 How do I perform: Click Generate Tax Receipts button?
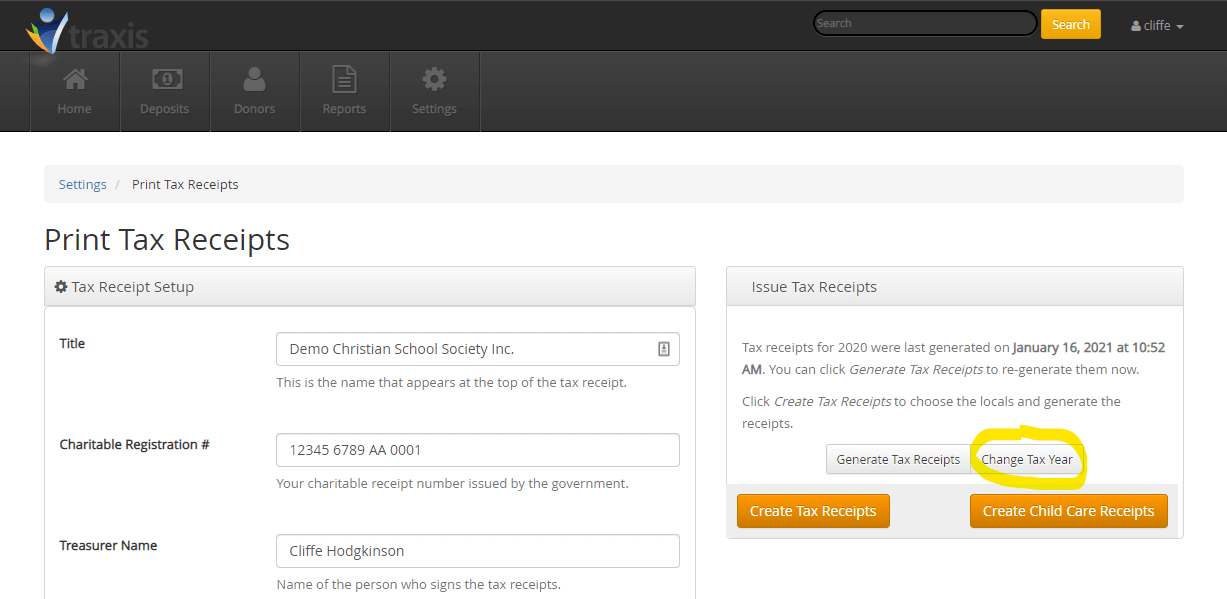[898, 459]
